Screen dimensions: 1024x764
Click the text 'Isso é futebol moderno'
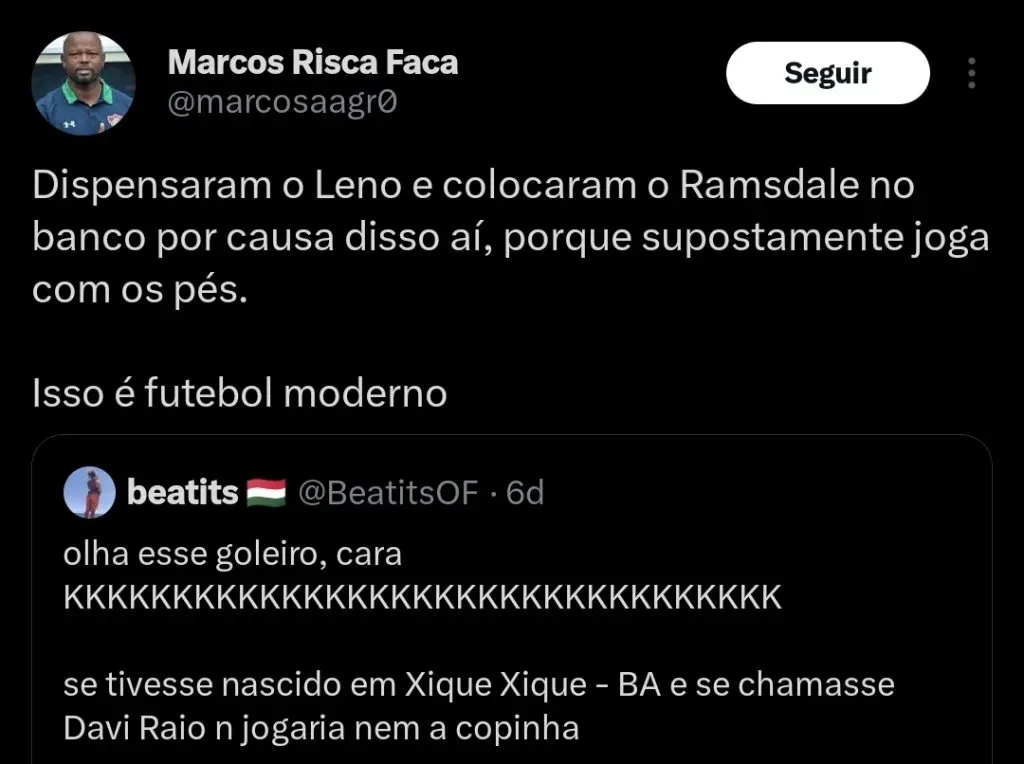click(x=239, y=393)
